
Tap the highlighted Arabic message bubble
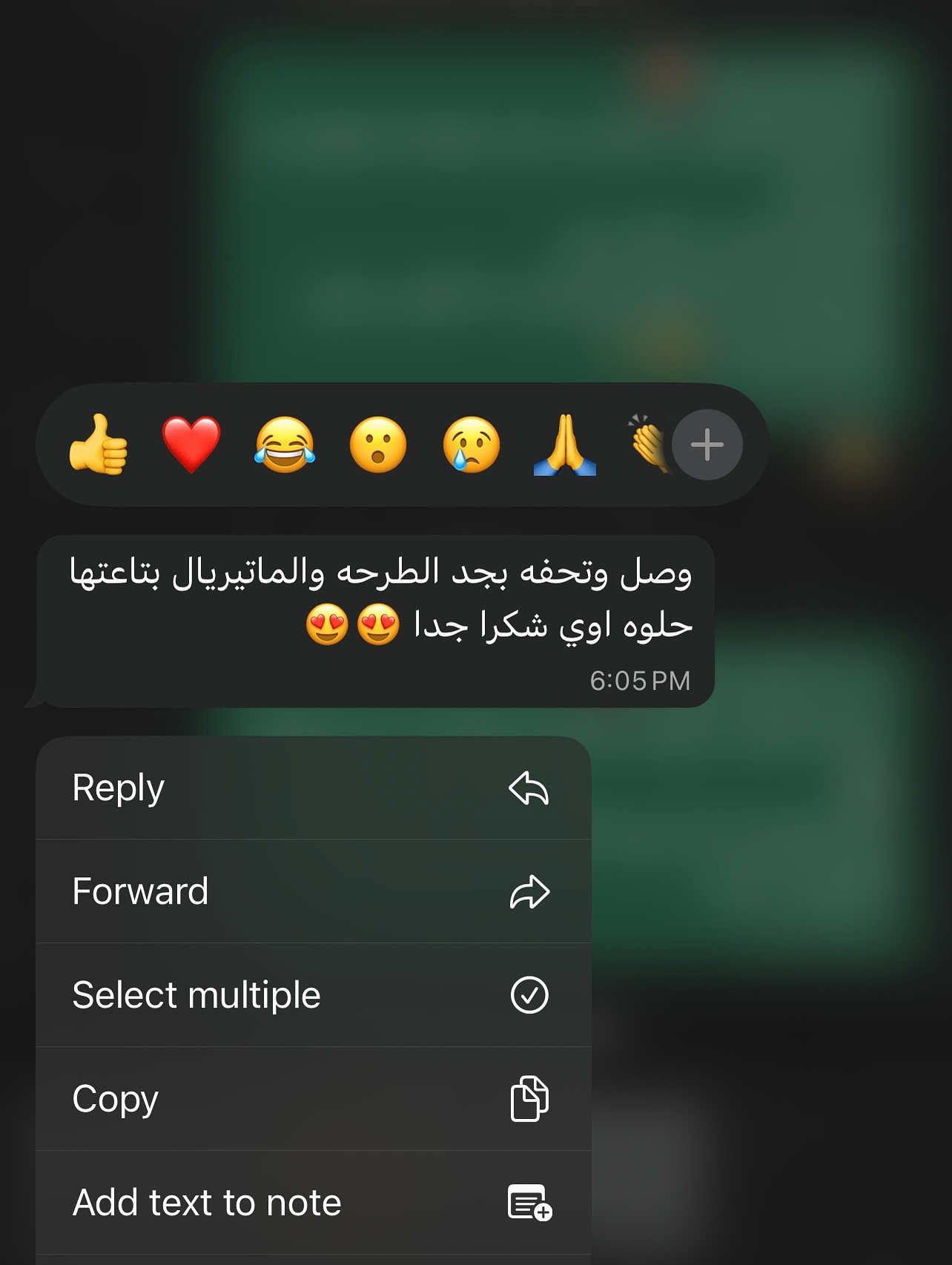375,621
